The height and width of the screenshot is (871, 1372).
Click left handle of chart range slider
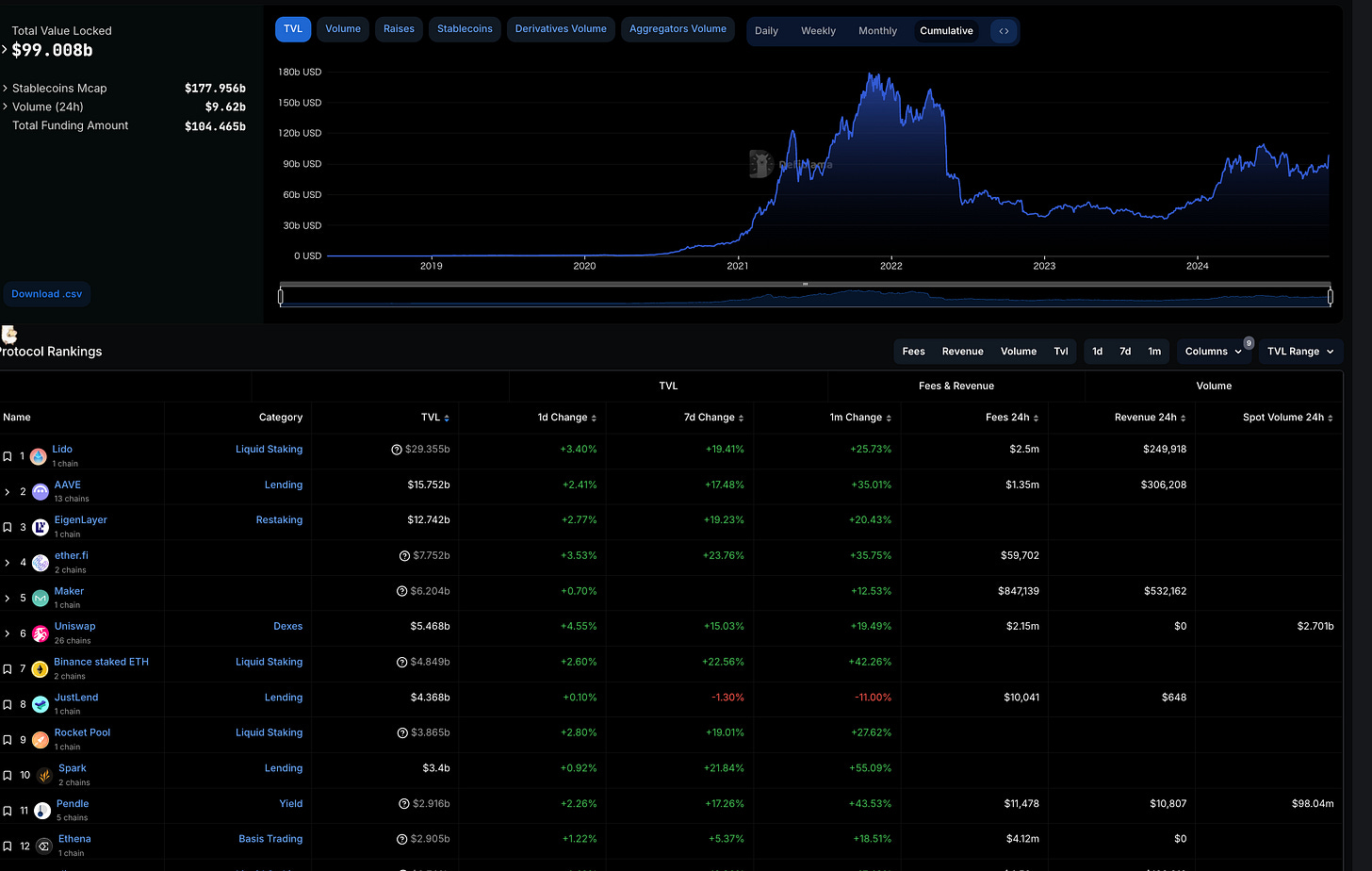coord(281,297)
